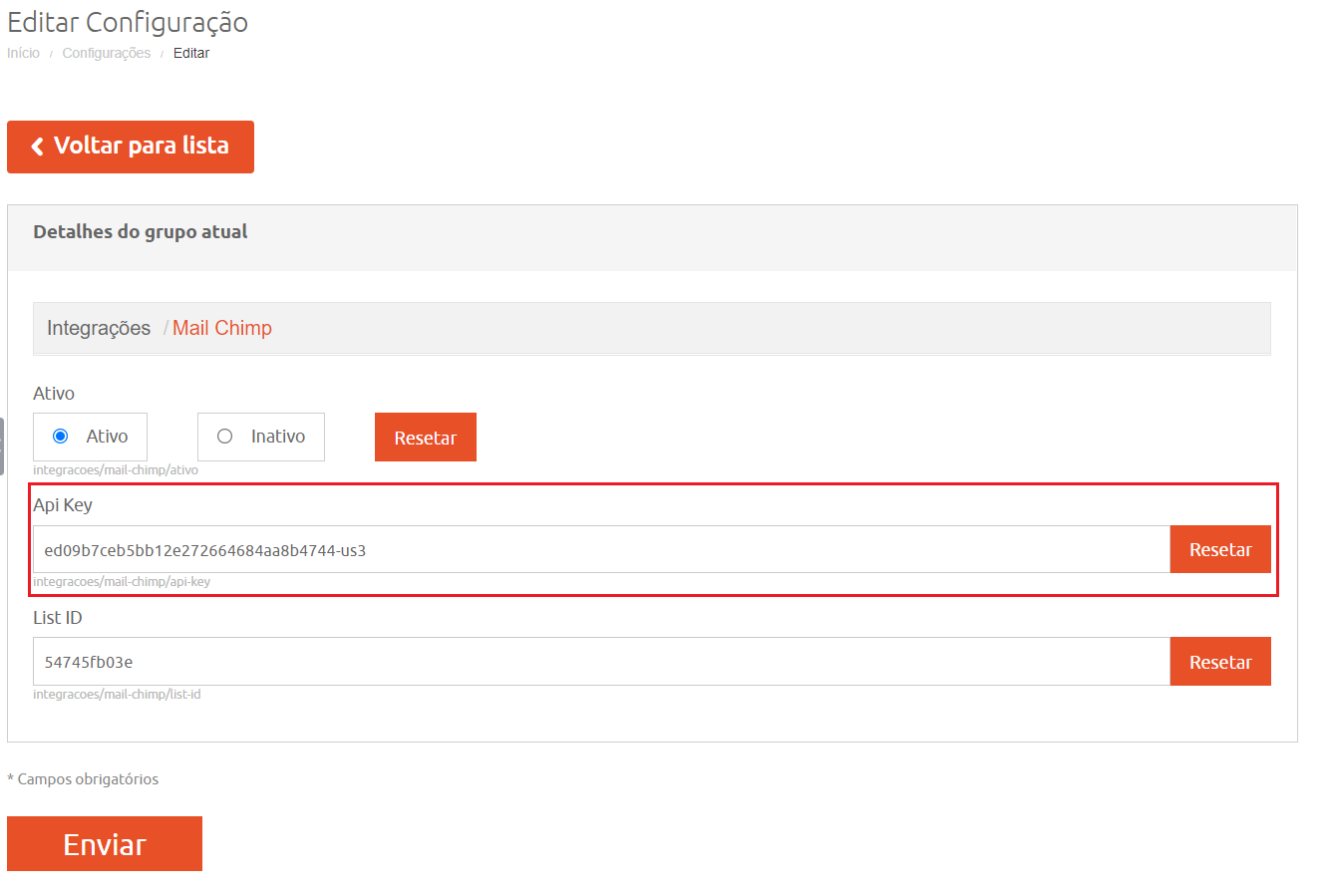1330x896 pixels.
Task: Click Resetar next to the Ativo options
Action: tap(426, 438)
